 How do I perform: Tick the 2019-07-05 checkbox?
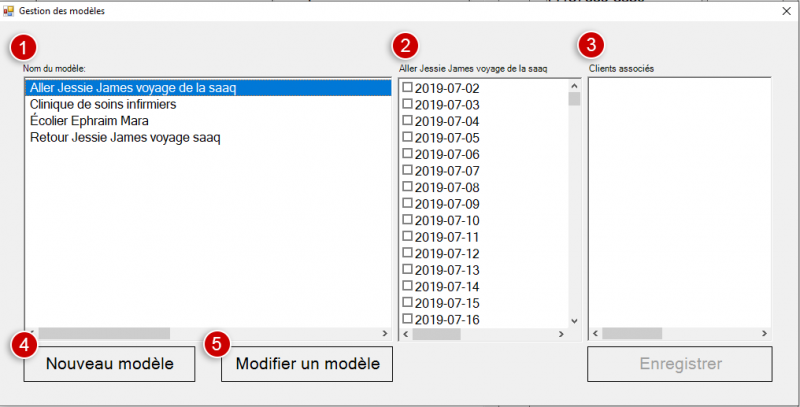407,137
